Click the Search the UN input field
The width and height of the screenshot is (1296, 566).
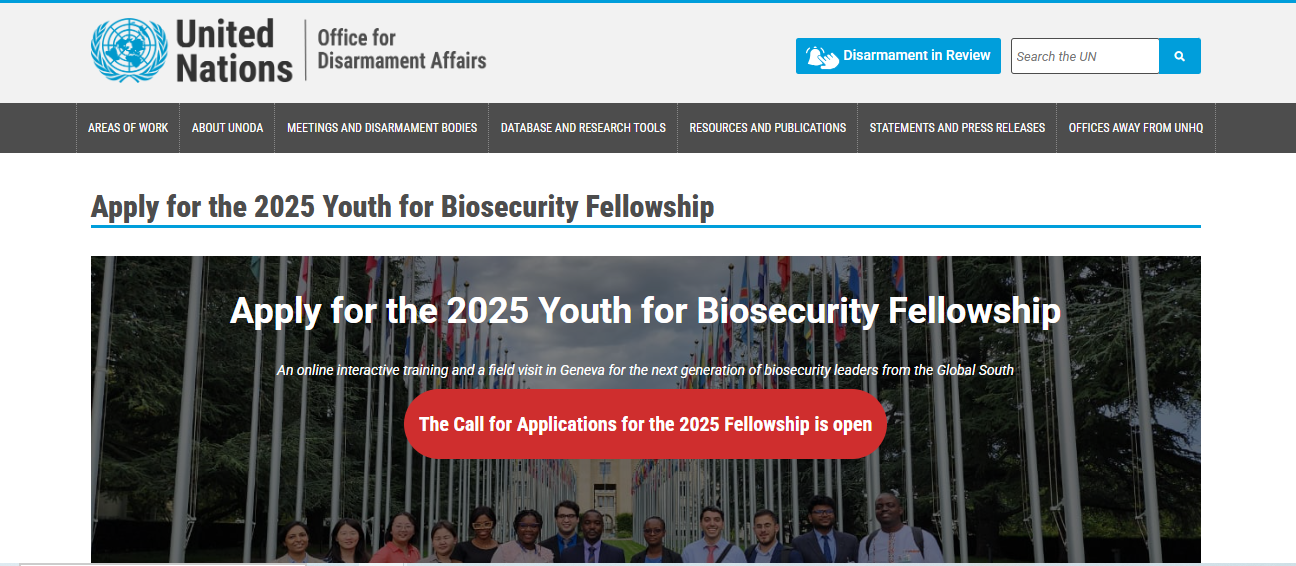tap(1085, 56)
